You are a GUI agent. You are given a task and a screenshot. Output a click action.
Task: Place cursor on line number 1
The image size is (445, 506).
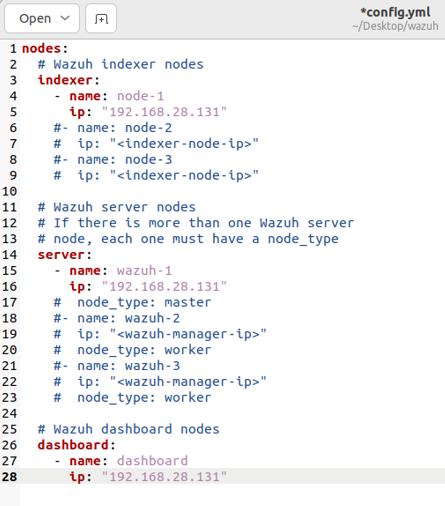click(x=13, y=49)
